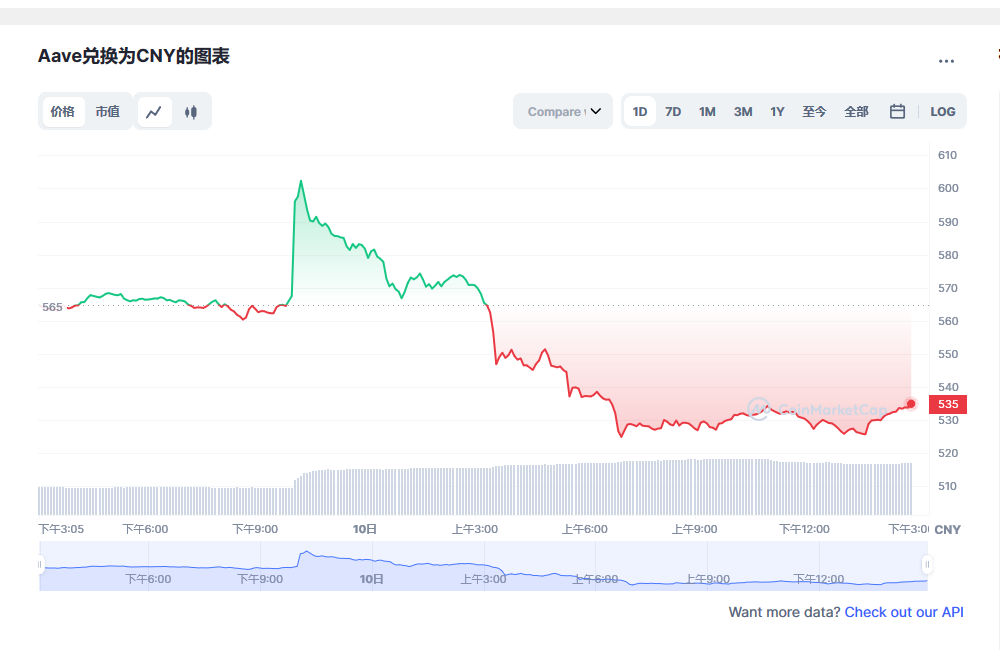Click the 535 current price label
Image resolution: width=1000 pixels, height=650 pixels.
click(x=948, y=404)
